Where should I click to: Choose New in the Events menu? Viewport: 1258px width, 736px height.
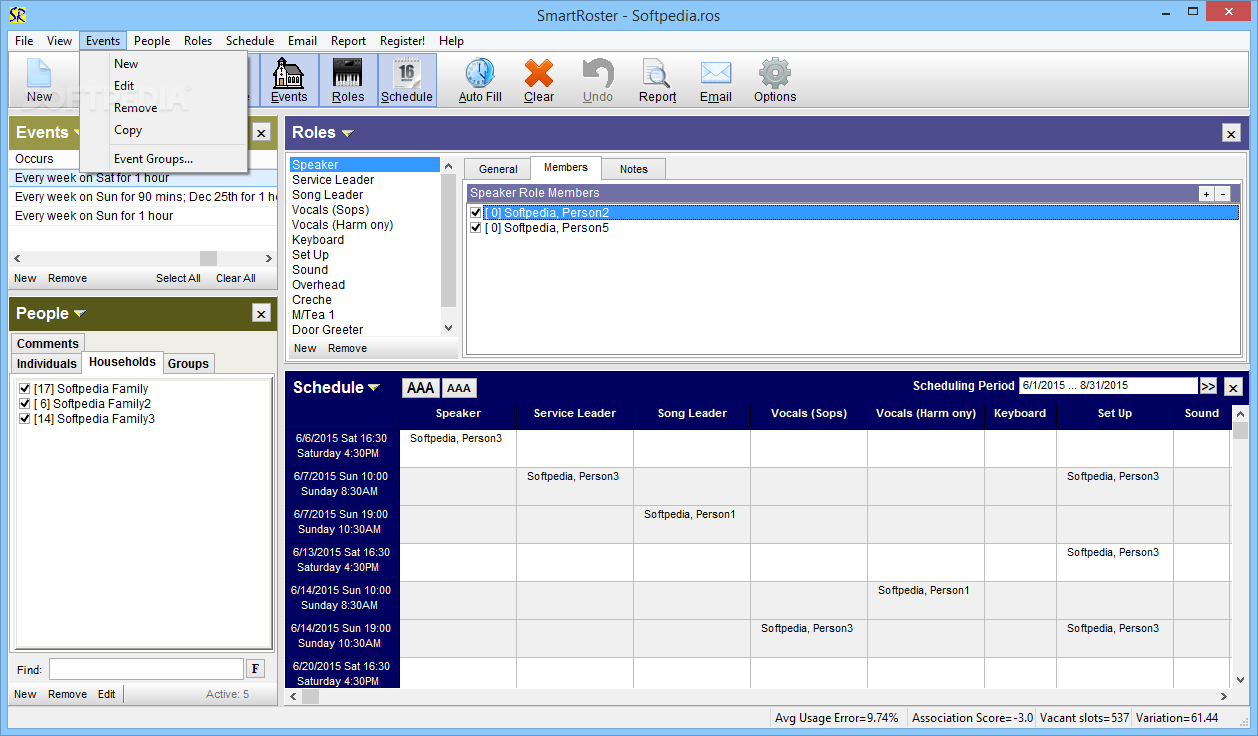pos(126,64)
